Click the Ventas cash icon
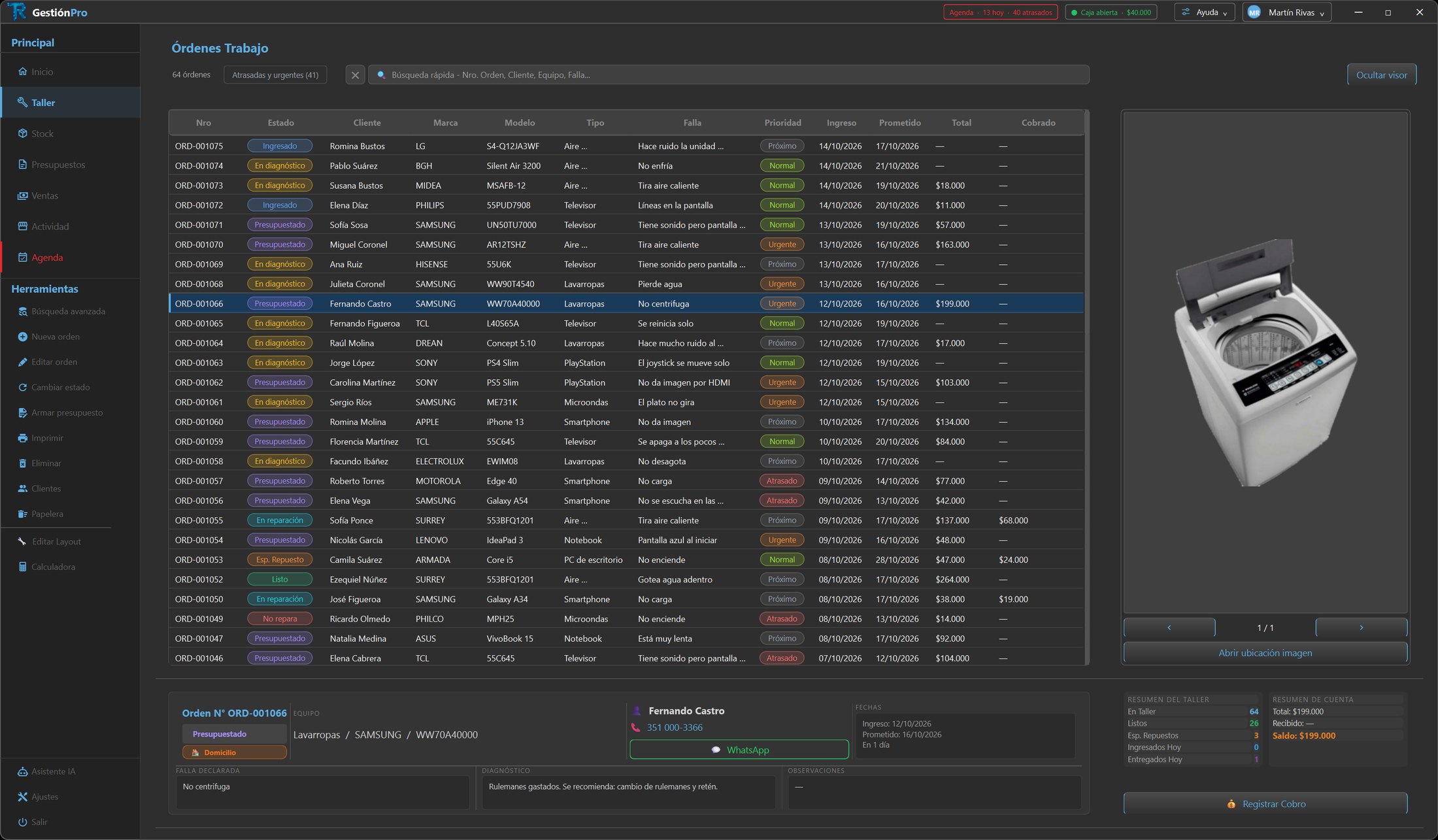The image size is (1438, 840). 22,195
